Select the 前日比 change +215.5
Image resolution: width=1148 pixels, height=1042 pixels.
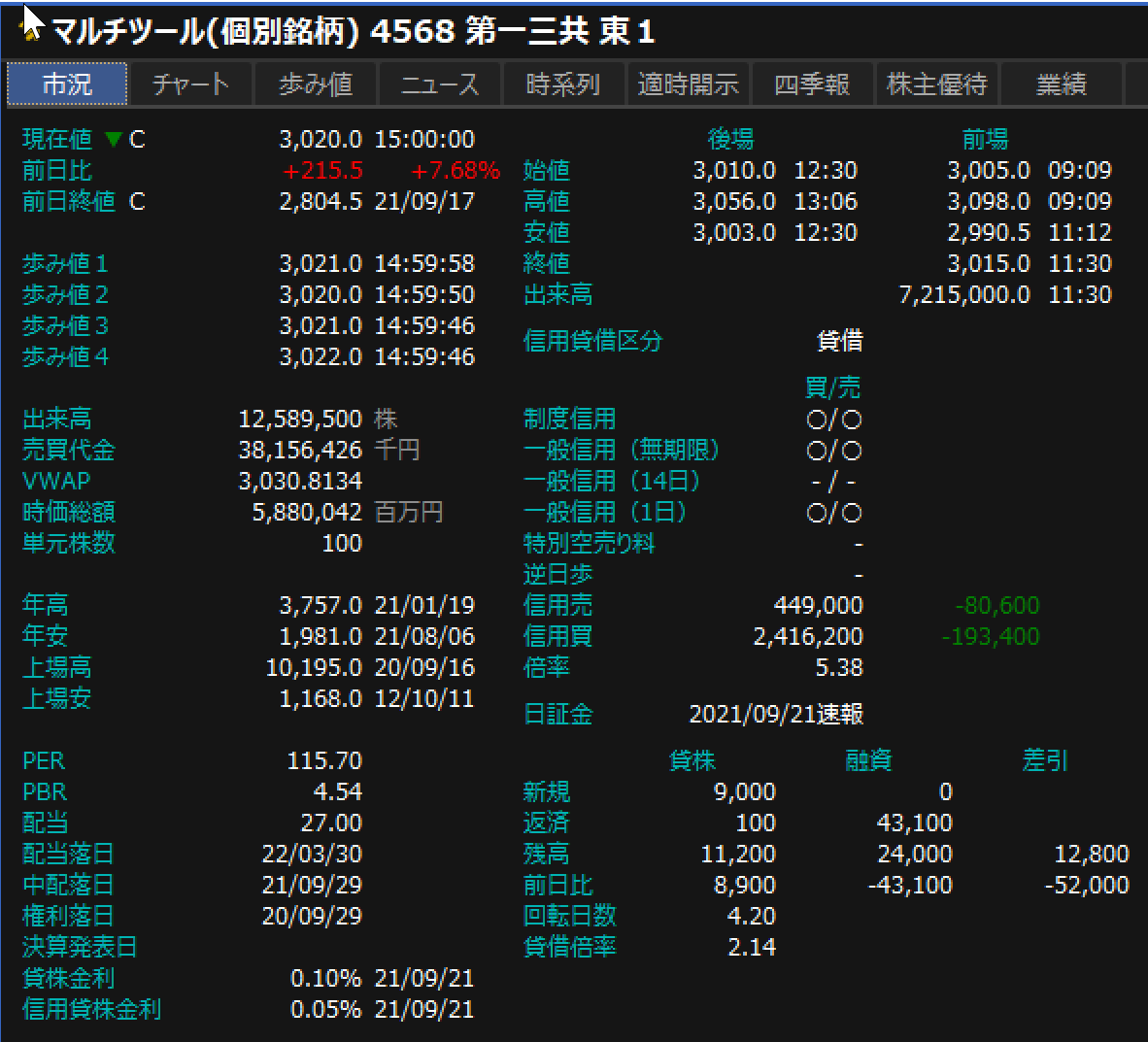pos(322,171)
